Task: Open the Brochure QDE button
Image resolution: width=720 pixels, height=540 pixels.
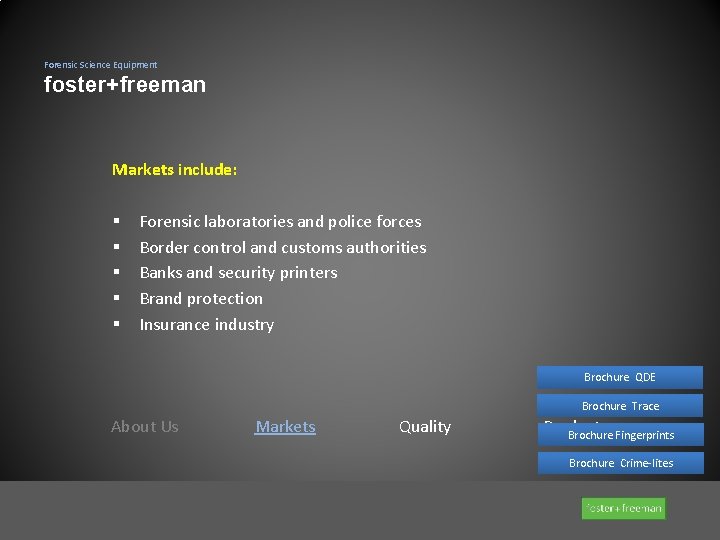Action: (x=619, y=377)
